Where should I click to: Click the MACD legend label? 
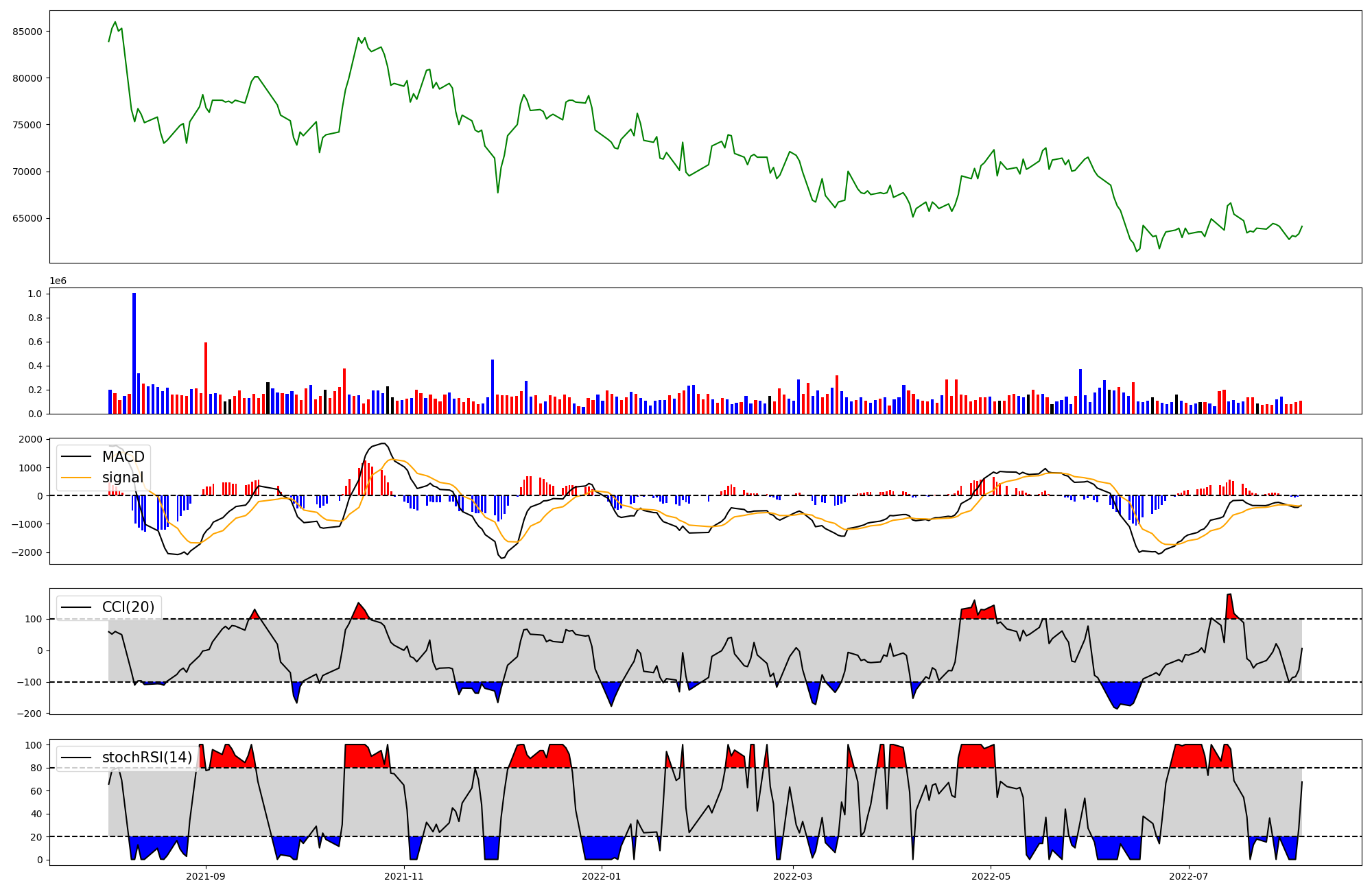(x=123, y=457)
